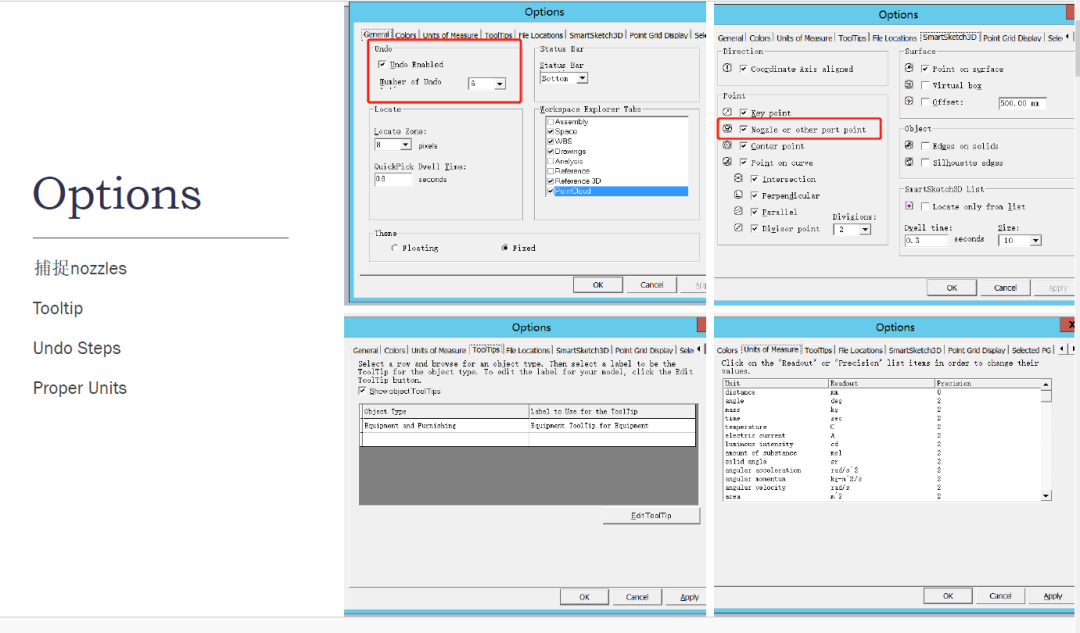Click the Virtual box icon
Image resolution: width=1080 pixels, height=633 pixels.
(909, 85)
